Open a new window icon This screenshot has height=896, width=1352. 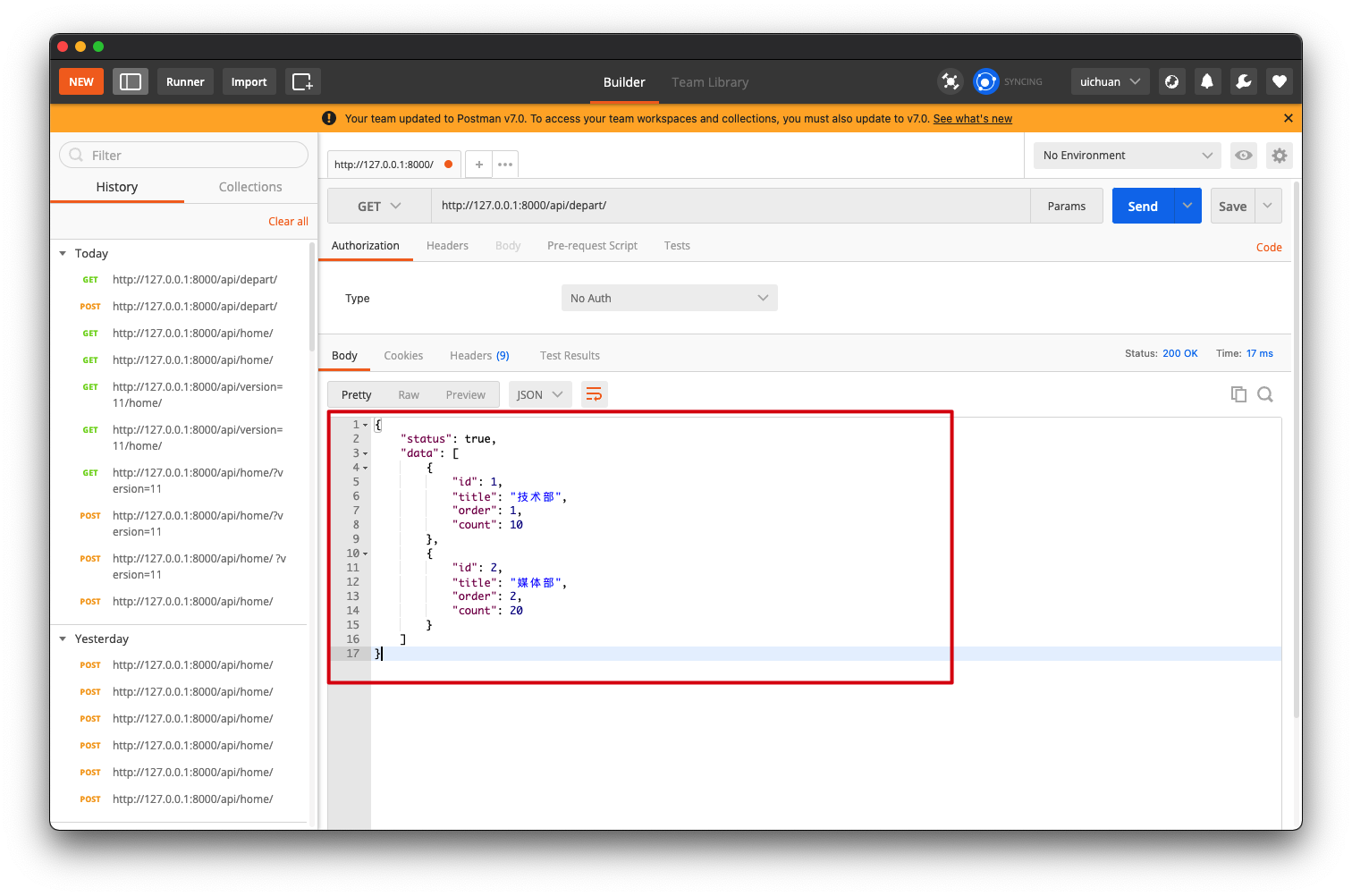coord(303,81)
